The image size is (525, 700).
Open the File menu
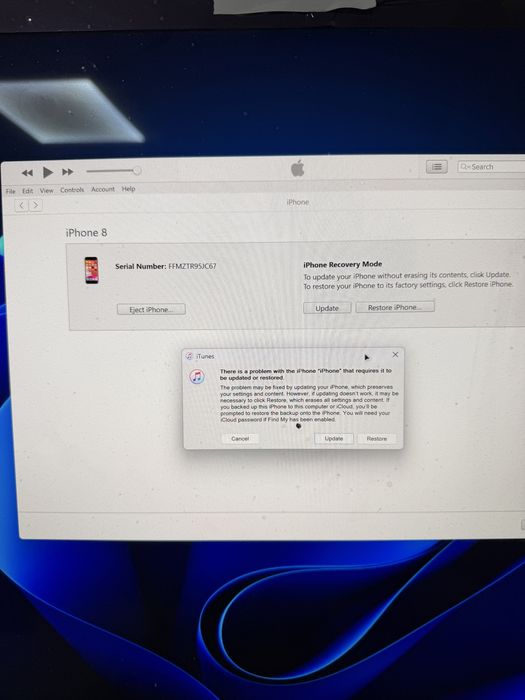coord(11,191)
